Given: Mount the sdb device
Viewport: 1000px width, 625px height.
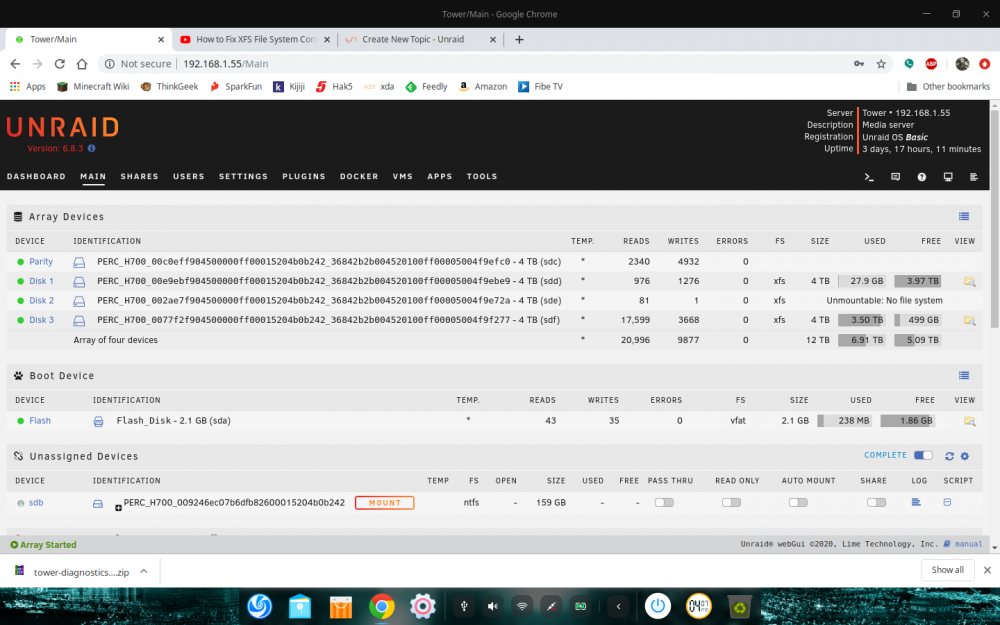Looking at the screenshot, I should tap(385, 503).
